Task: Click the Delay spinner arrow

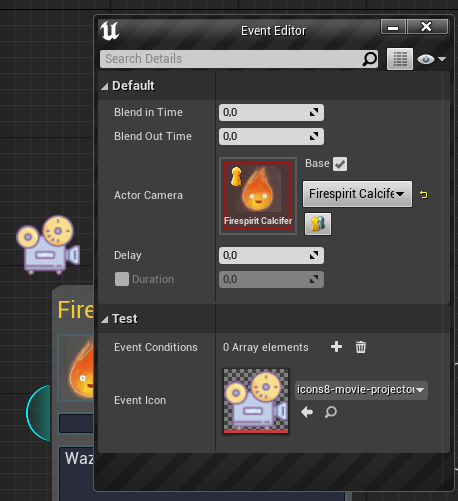Action: point(314,255)
